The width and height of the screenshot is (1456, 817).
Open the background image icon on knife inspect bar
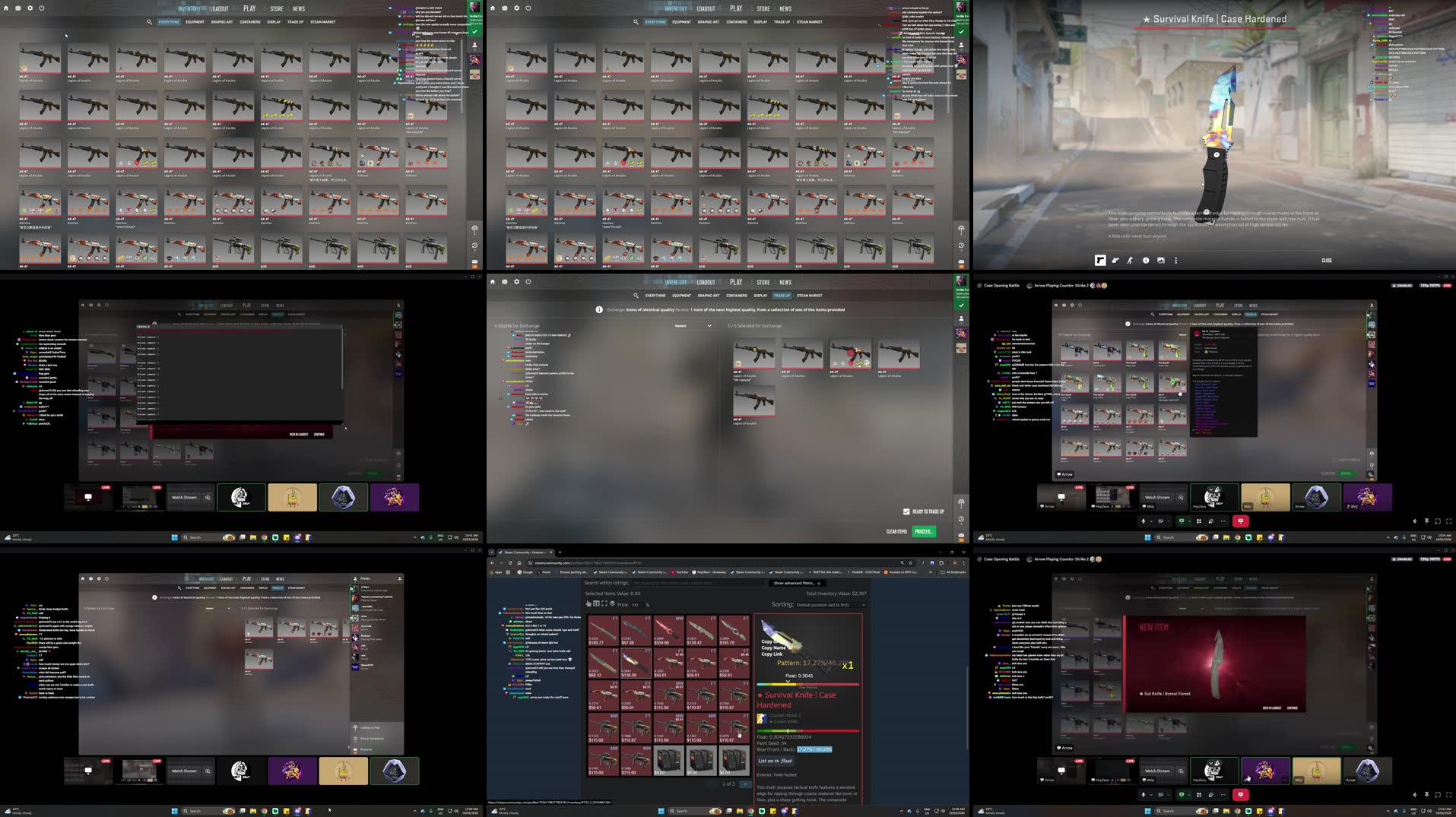(x=1161, y=261)
